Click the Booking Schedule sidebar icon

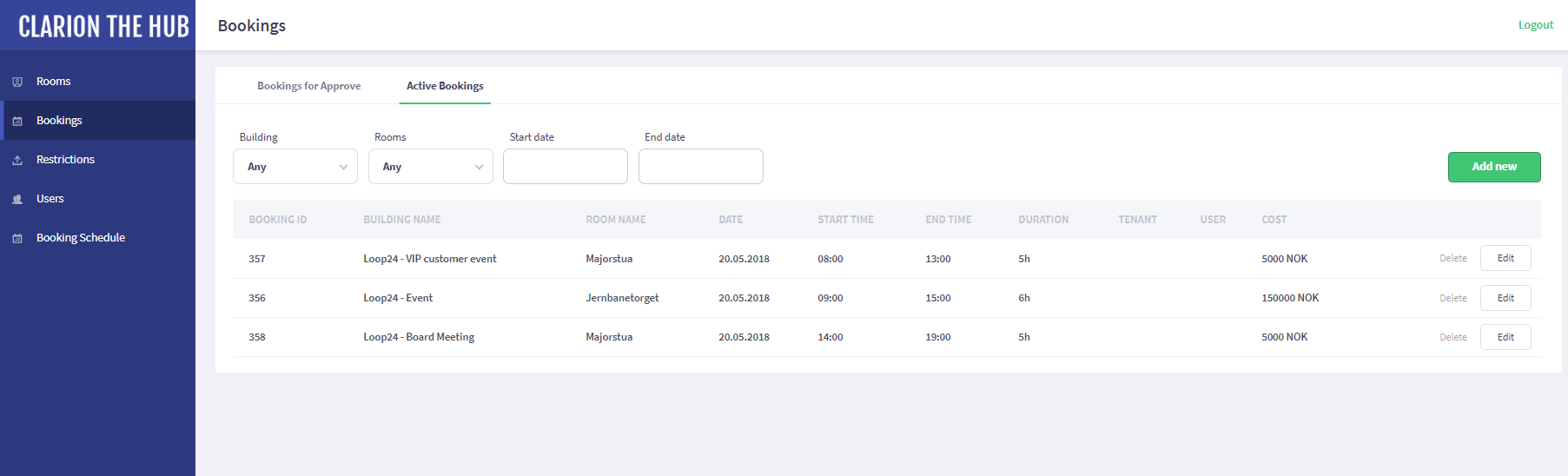17,238
